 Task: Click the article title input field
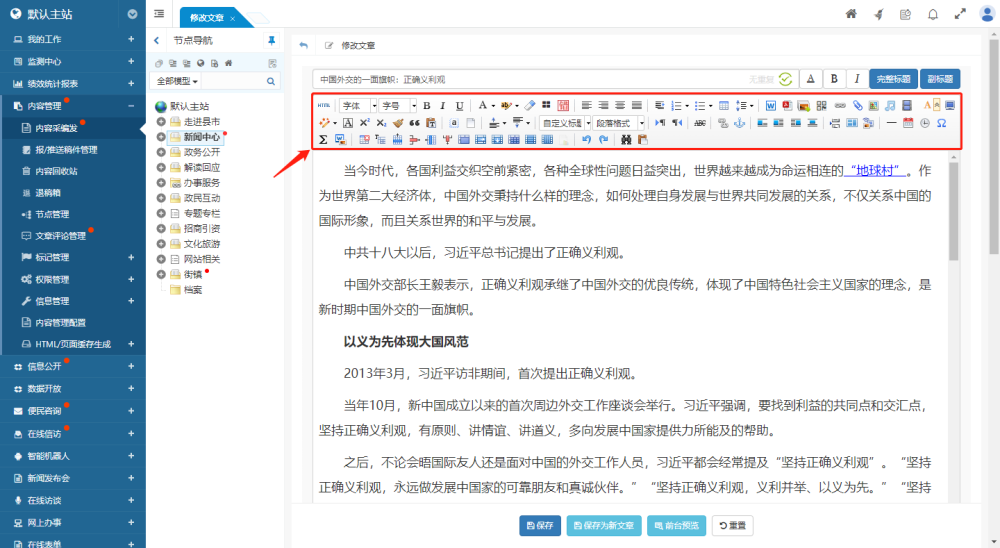[530, 79]
